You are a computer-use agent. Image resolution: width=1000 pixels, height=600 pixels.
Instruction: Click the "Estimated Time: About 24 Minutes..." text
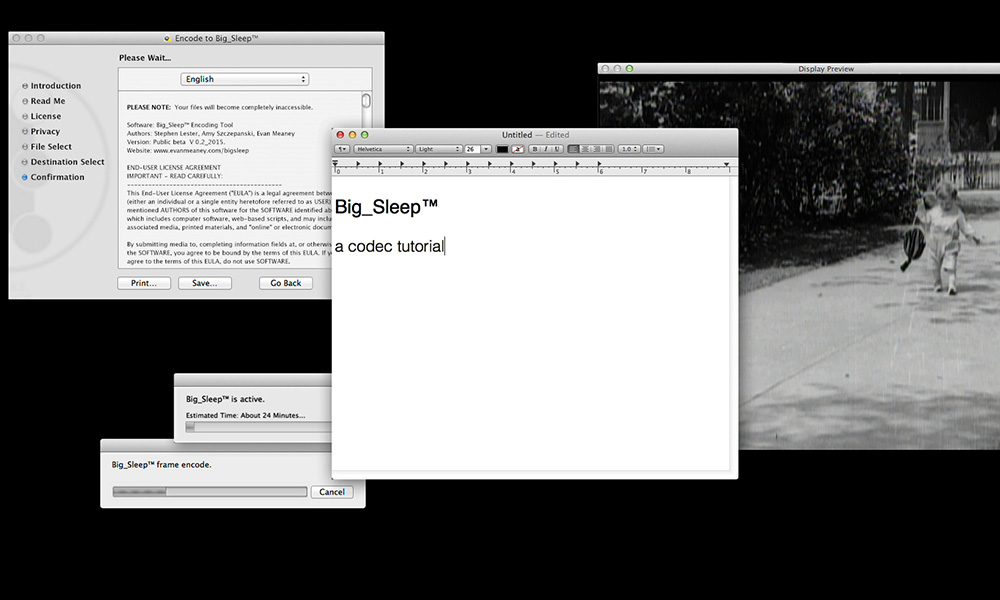click(x=246, y=415)
